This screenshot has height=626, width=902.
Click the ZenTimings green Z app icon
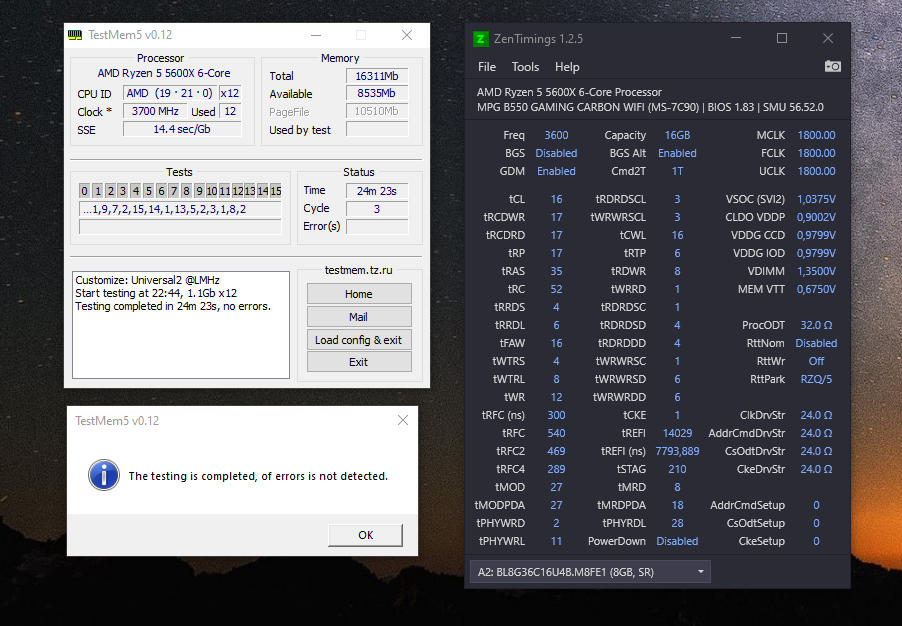coord(480,39)
